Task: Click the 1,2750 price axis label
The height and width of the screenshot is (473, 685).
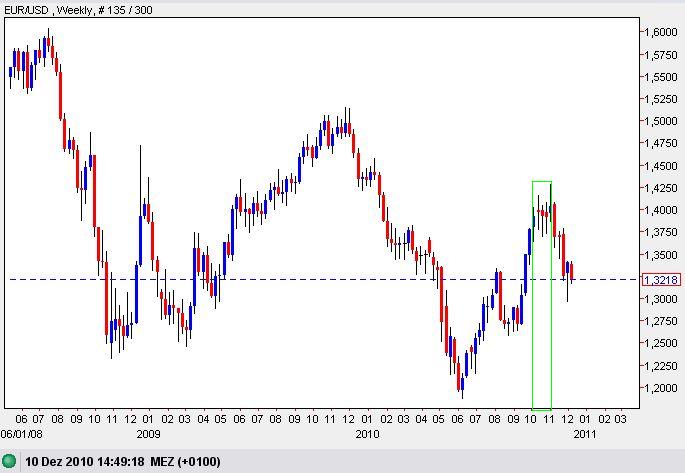Action: 661,321
